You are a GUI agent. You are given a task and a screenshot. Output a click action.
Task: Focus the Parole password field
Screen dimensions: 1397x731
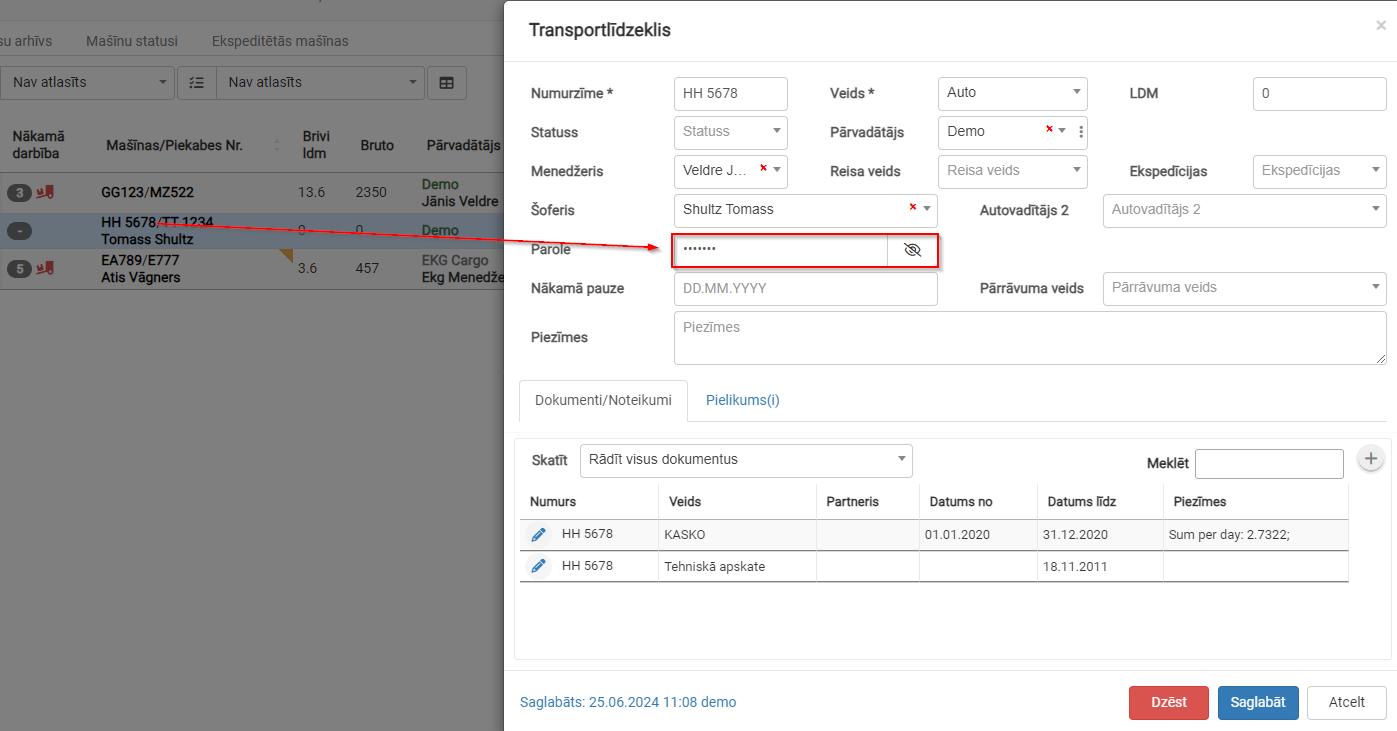[781, 250]
